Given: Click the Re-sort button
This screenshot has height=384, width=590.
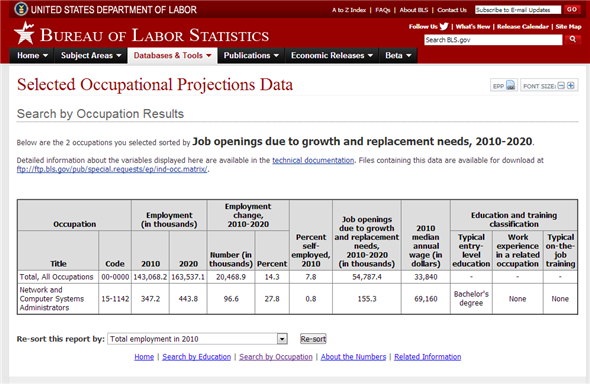Looking at the screenshot, I should 313,339.
